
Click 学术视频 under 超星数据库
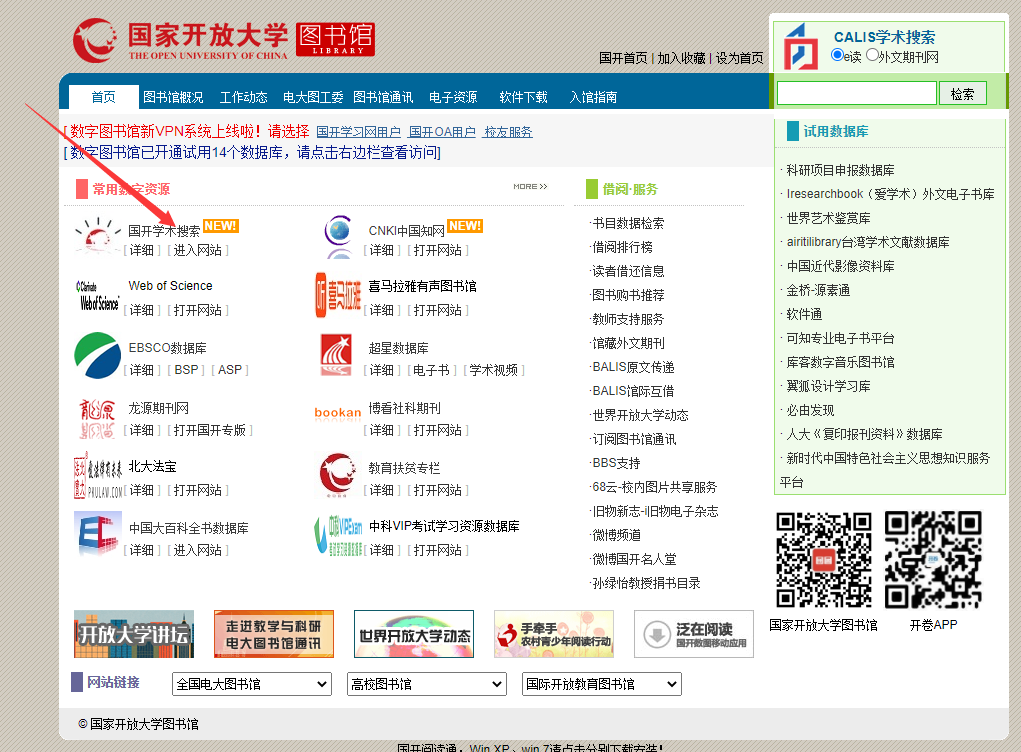pos(494,370)
